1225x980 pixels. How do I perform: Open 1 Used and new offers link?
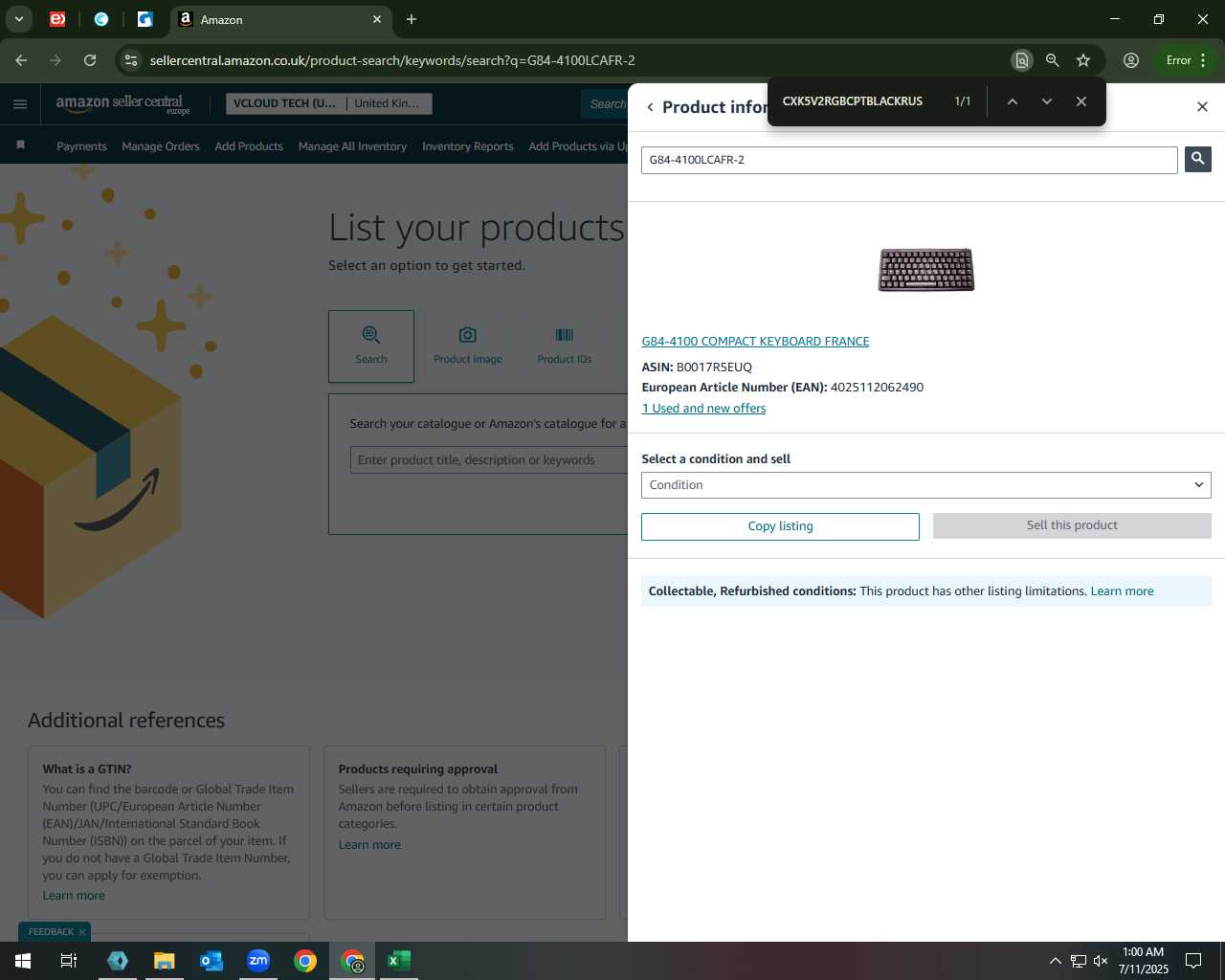pyautogui.click(x=703, y=409)
